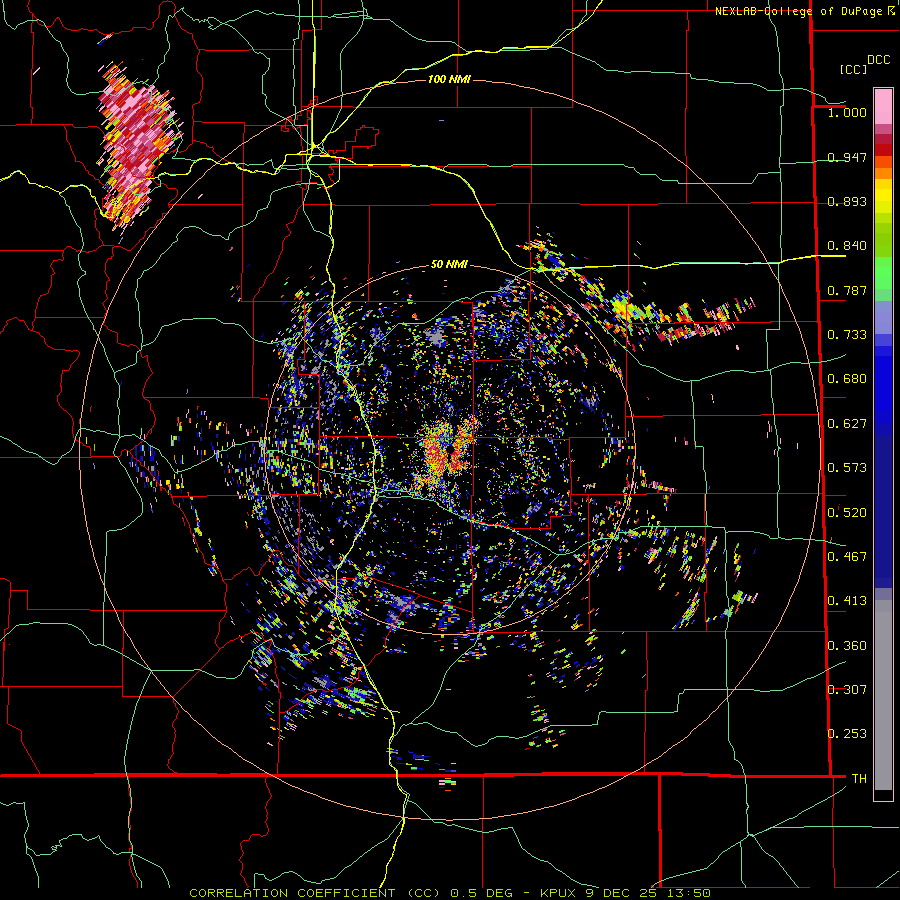Screen dimensions: 900x900
Task: Select the 0.360 value on the color scale
Action: [847, 645]
